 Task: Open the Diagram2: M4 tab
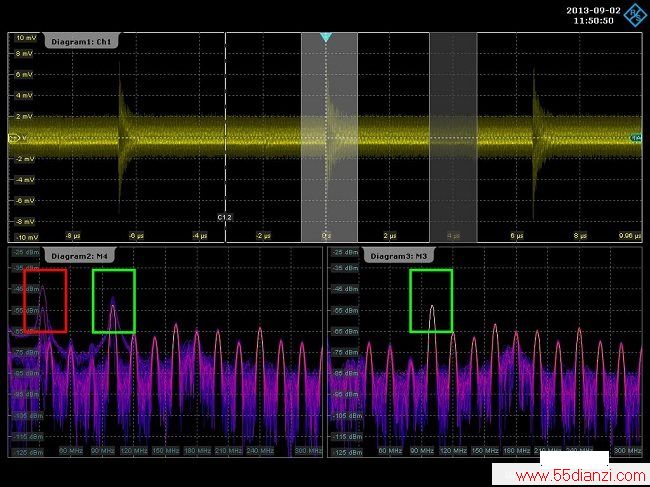[x=79, y=256]
